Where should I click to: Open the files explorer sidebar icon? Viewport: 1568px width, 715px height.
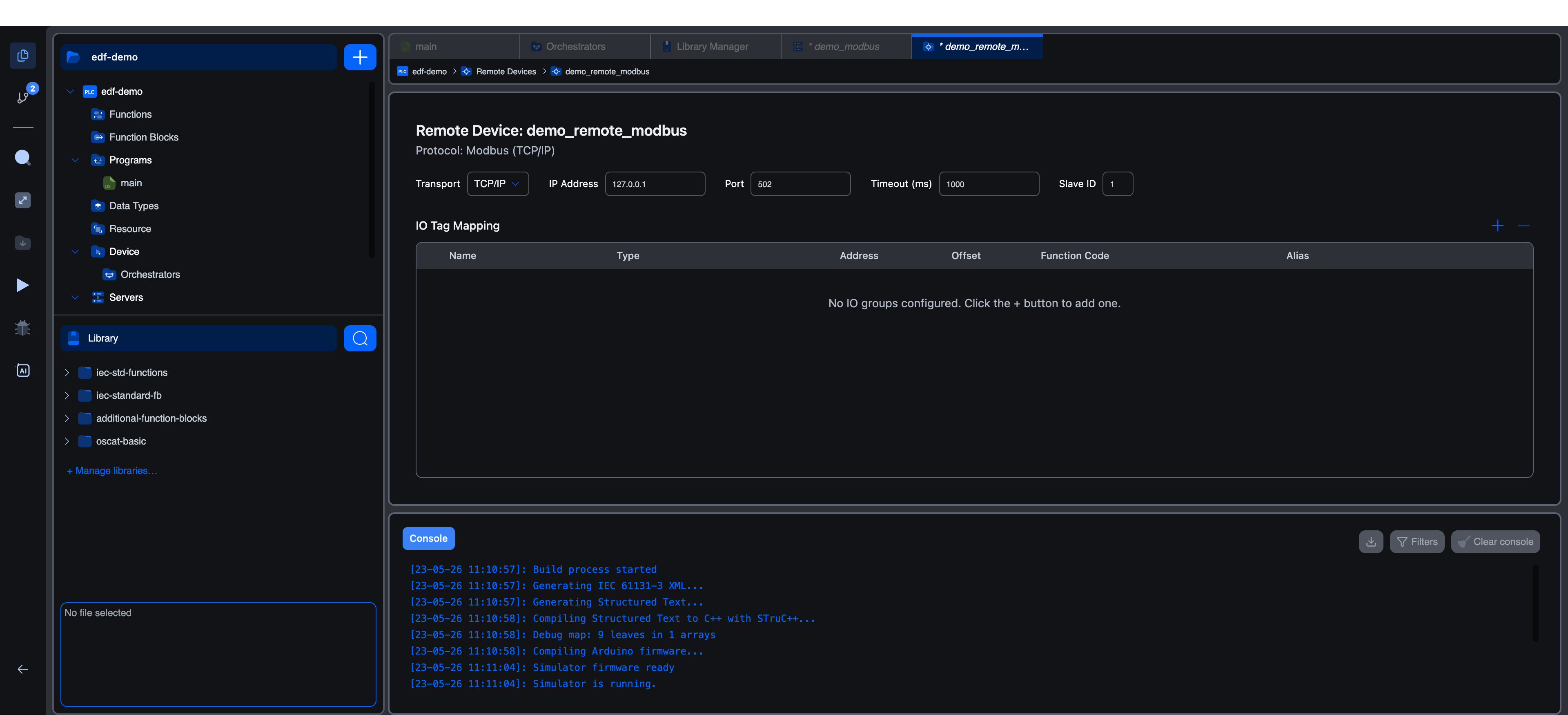tap(22, 56)
